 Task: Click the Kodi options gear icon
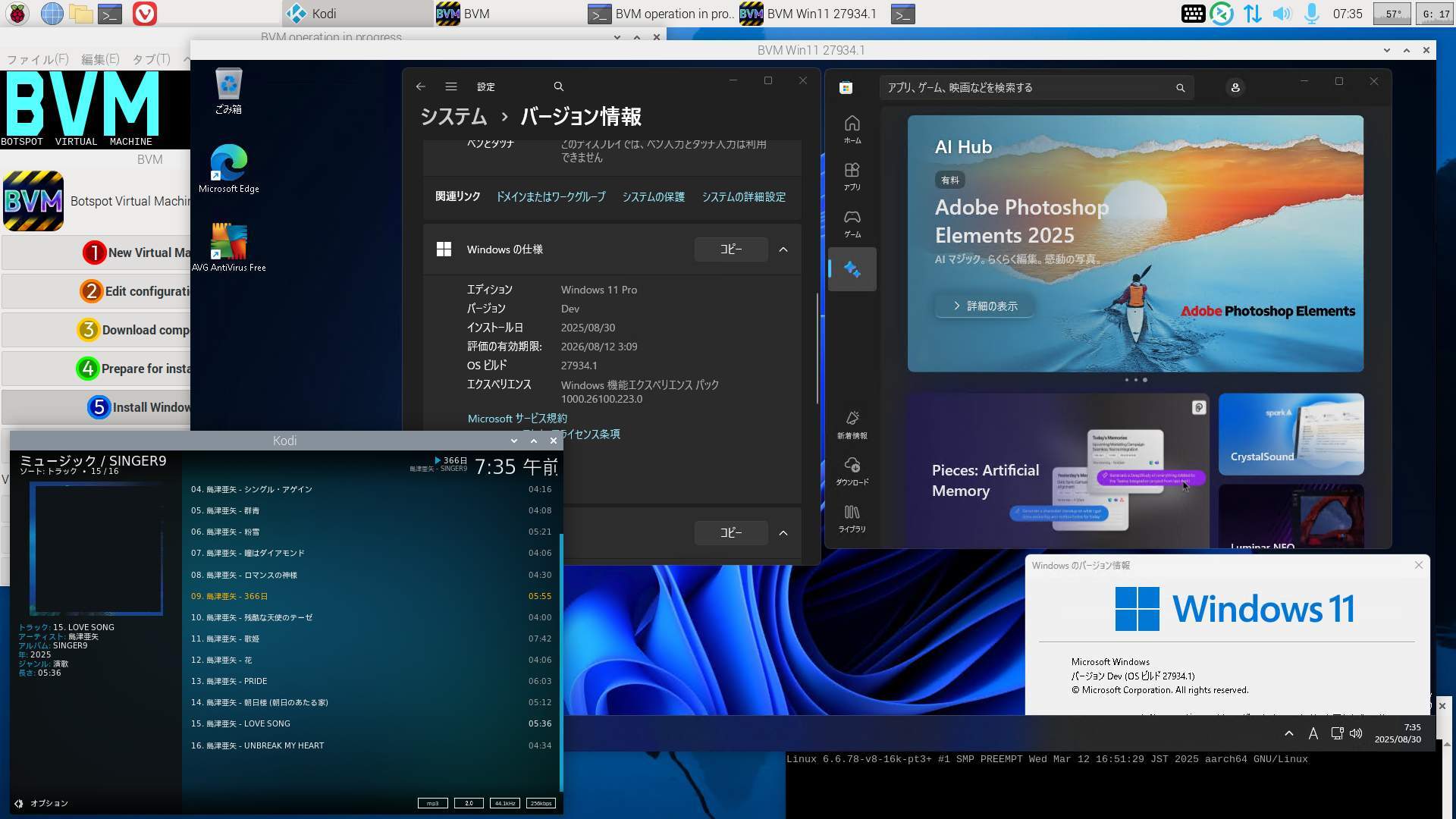(x=19, y=803)
